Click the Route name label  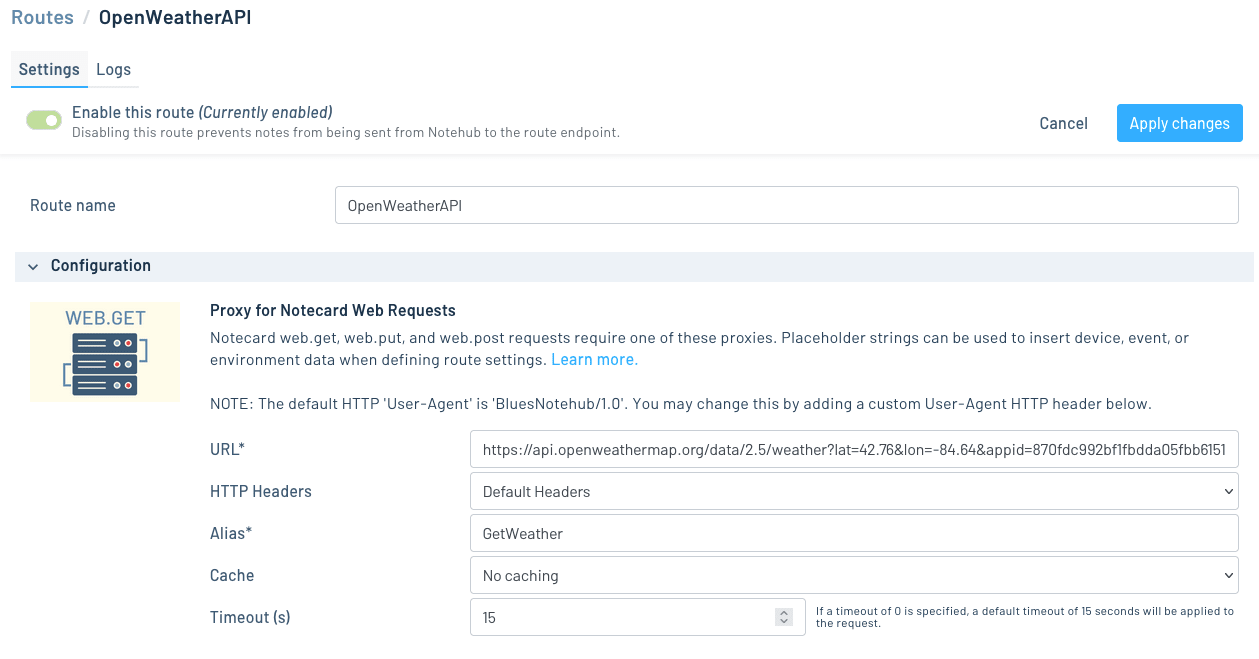tap(73, 205)
